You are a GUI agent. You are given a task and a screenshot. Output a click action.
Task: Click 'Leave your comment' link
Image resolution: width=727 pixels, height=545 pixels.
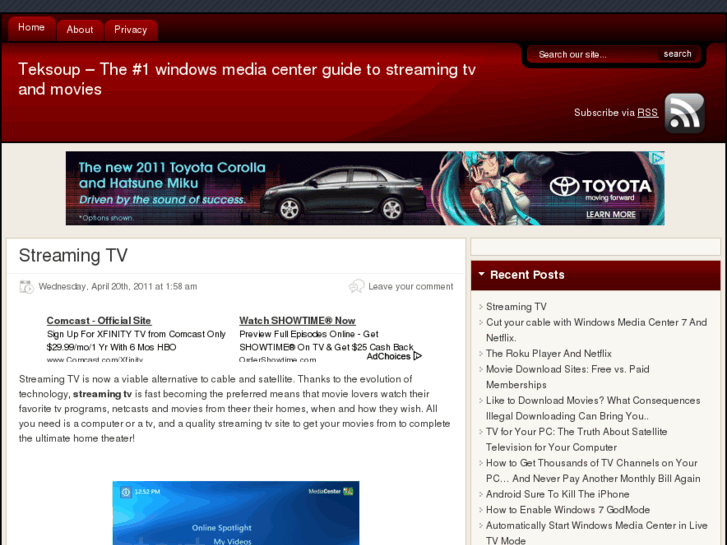tap(411, 287)
